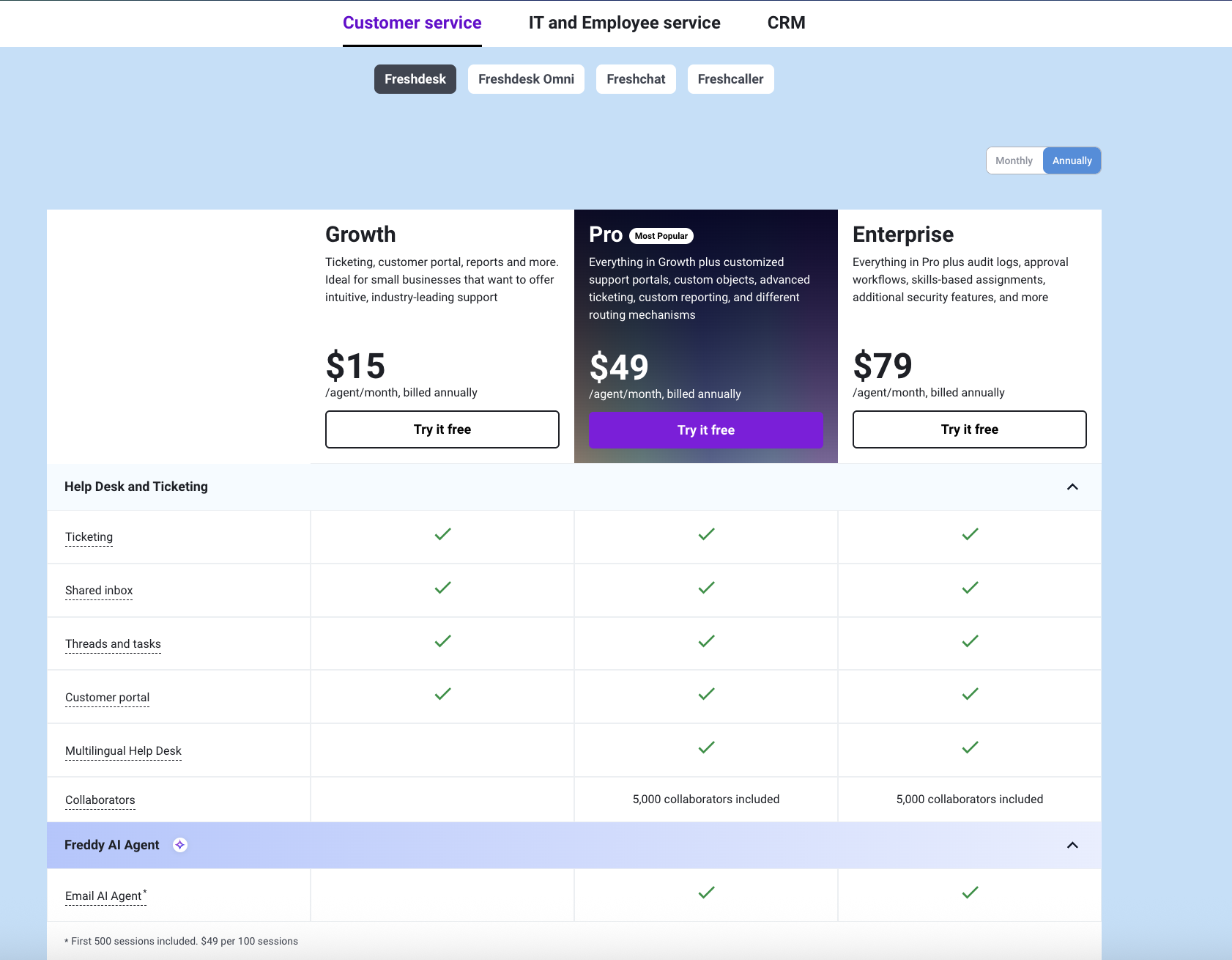Select the Freshcaller product pill
This screenshot has width=1232, height=960.
[730, 79]
